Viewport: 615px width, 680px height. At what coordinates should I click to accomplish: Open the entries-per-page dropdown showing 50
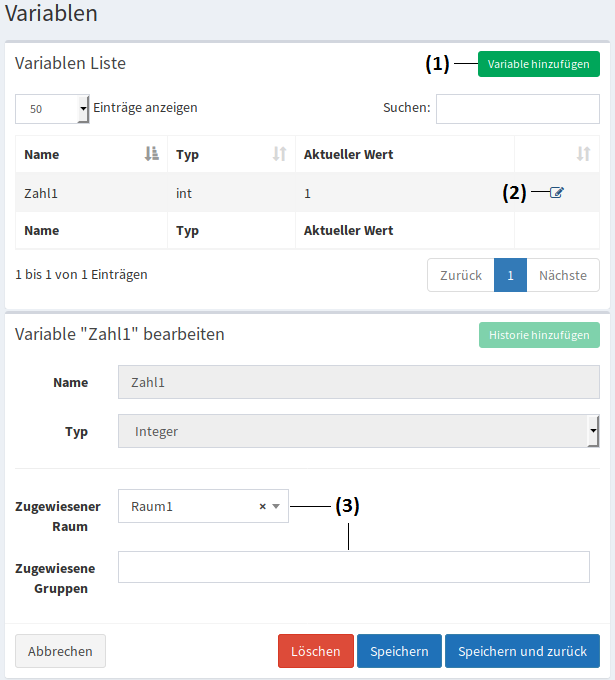point(52,109)
